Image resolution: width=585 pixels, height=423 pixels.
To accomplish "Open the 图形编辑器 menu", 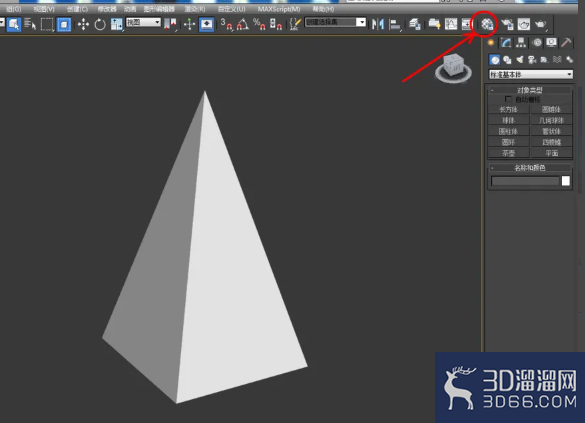I will click(x=159, y=9).
